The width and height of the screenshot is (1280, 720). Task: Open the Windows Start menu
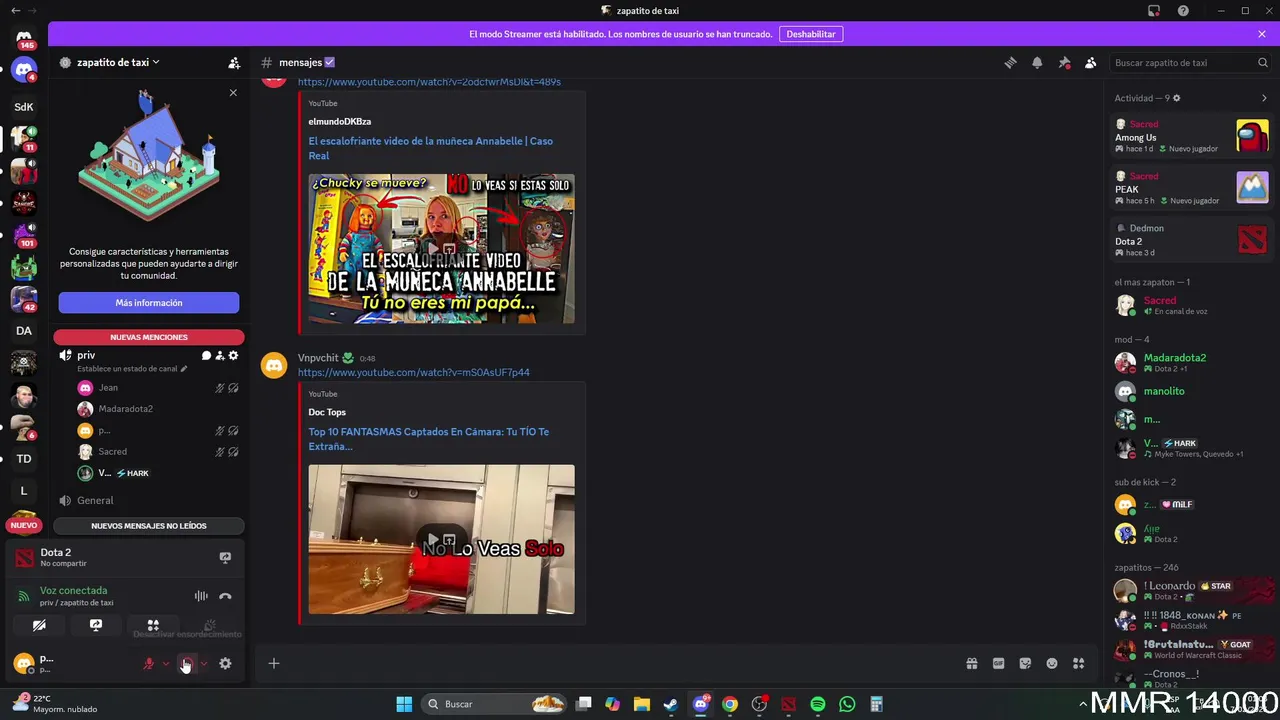[x=404, y=704]
